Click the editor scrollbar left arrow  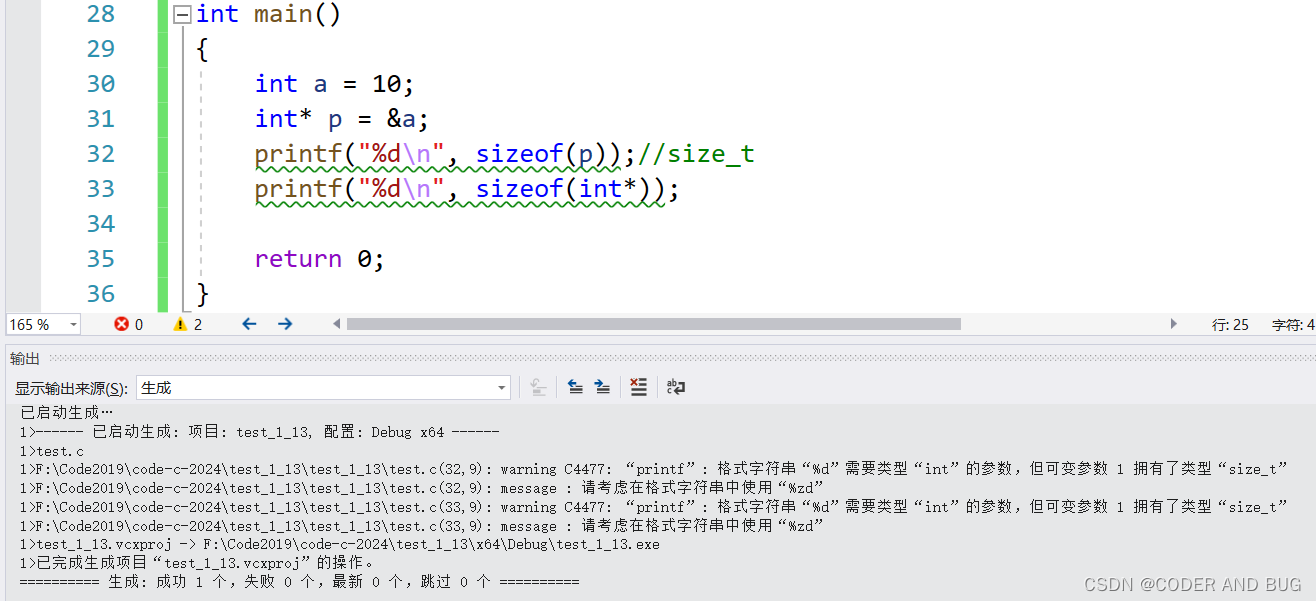[x=337, y=324]
